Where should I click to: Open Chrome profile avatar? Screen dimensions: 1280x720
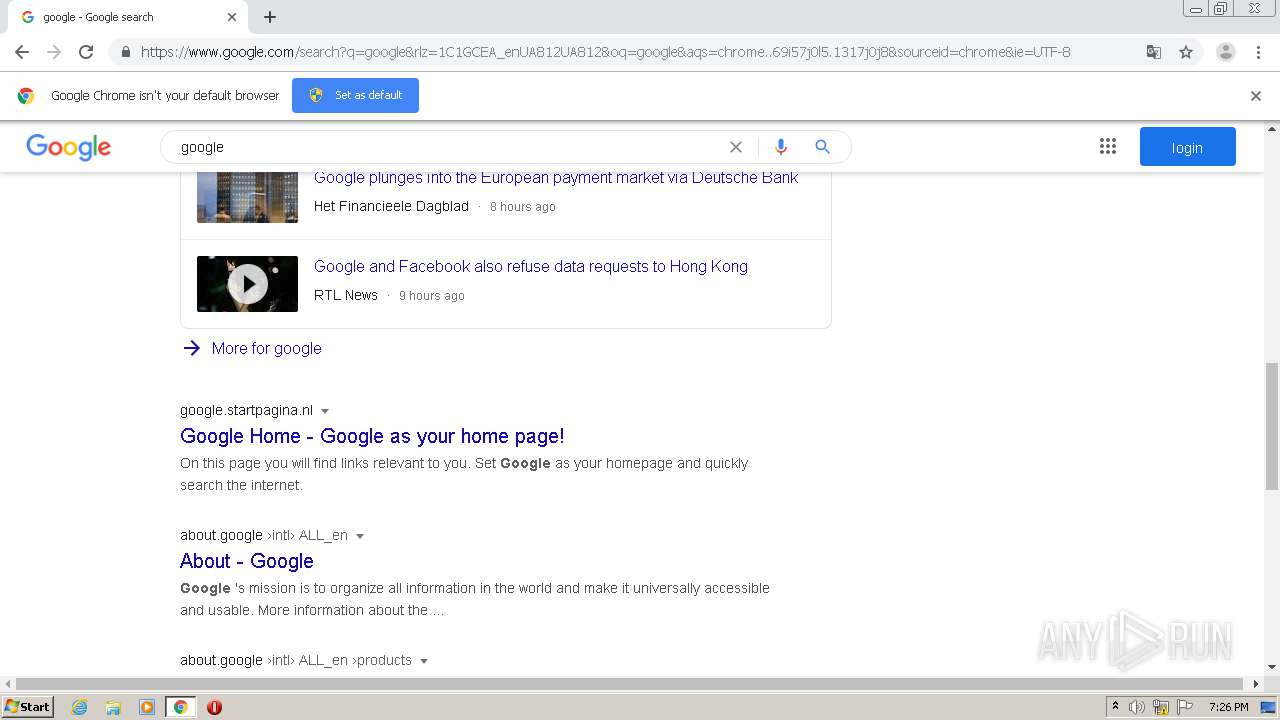click(1225, 52)
